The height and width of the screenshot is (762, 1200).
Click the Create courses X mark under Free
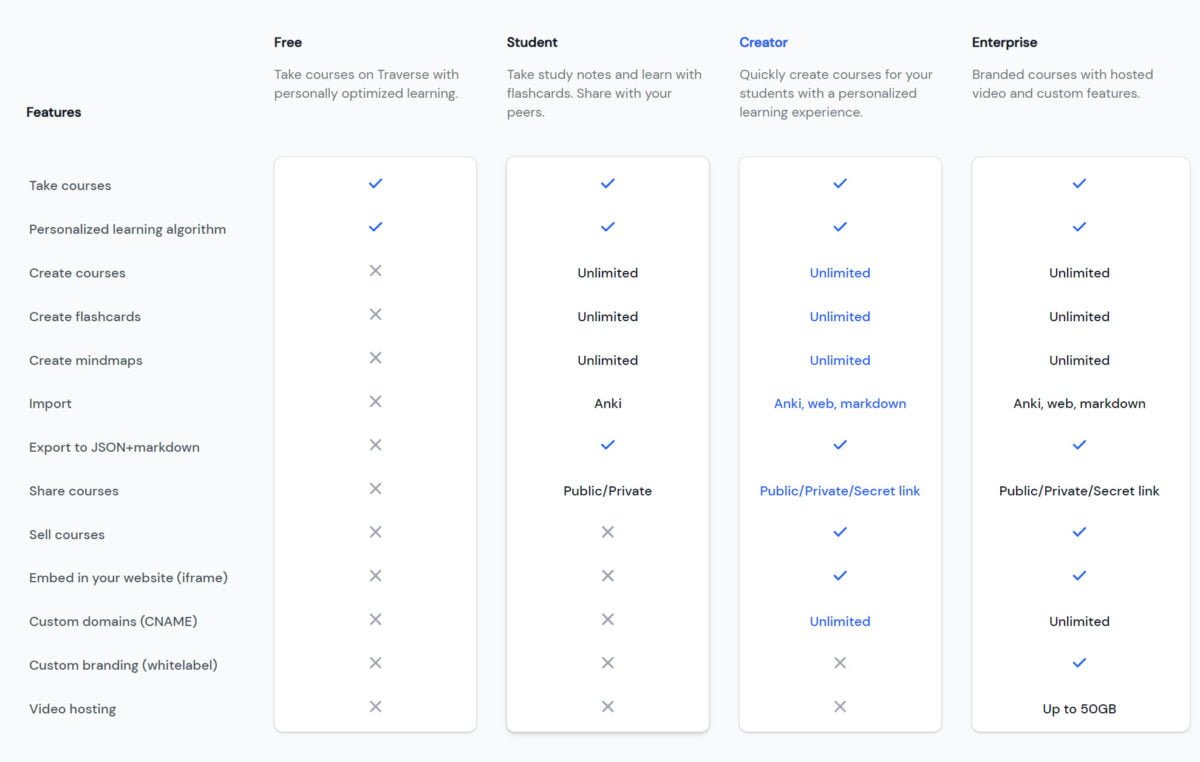coord(374,272)
